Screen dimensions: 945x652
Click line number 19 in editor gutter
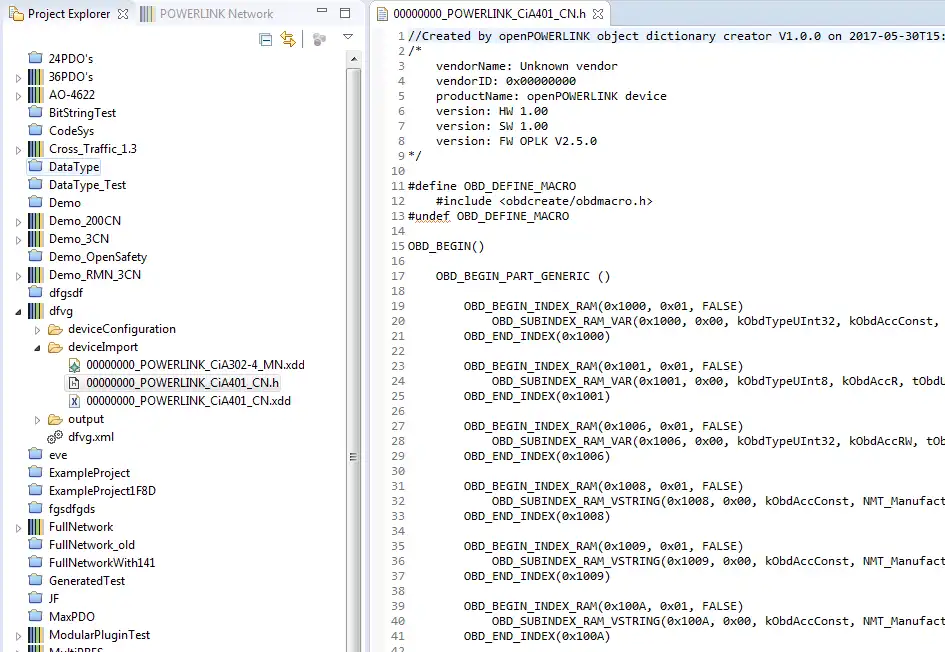(x=398, y=306)
